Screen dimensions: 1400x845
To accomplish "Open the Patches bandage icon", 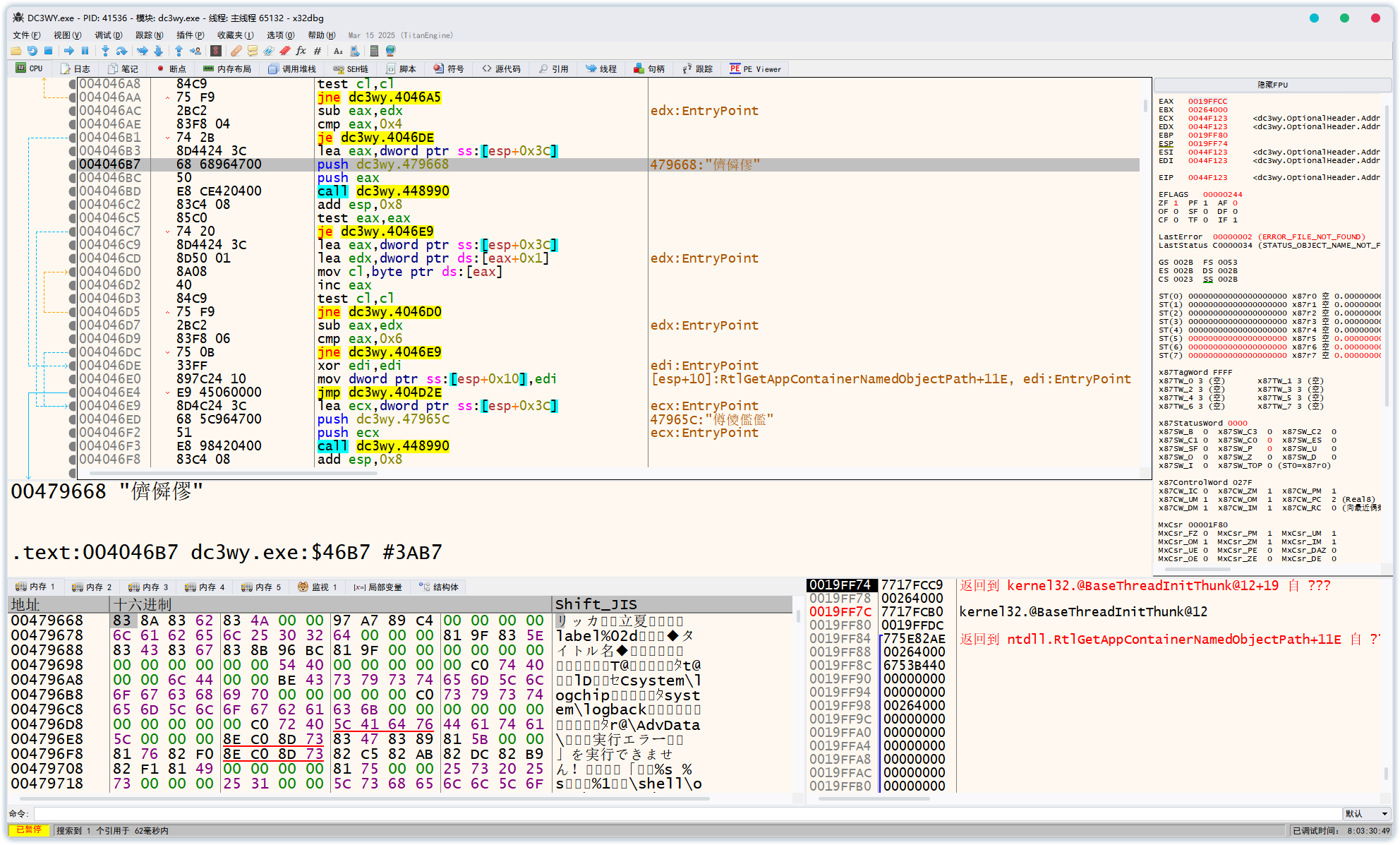I will [x=236, y=51].
